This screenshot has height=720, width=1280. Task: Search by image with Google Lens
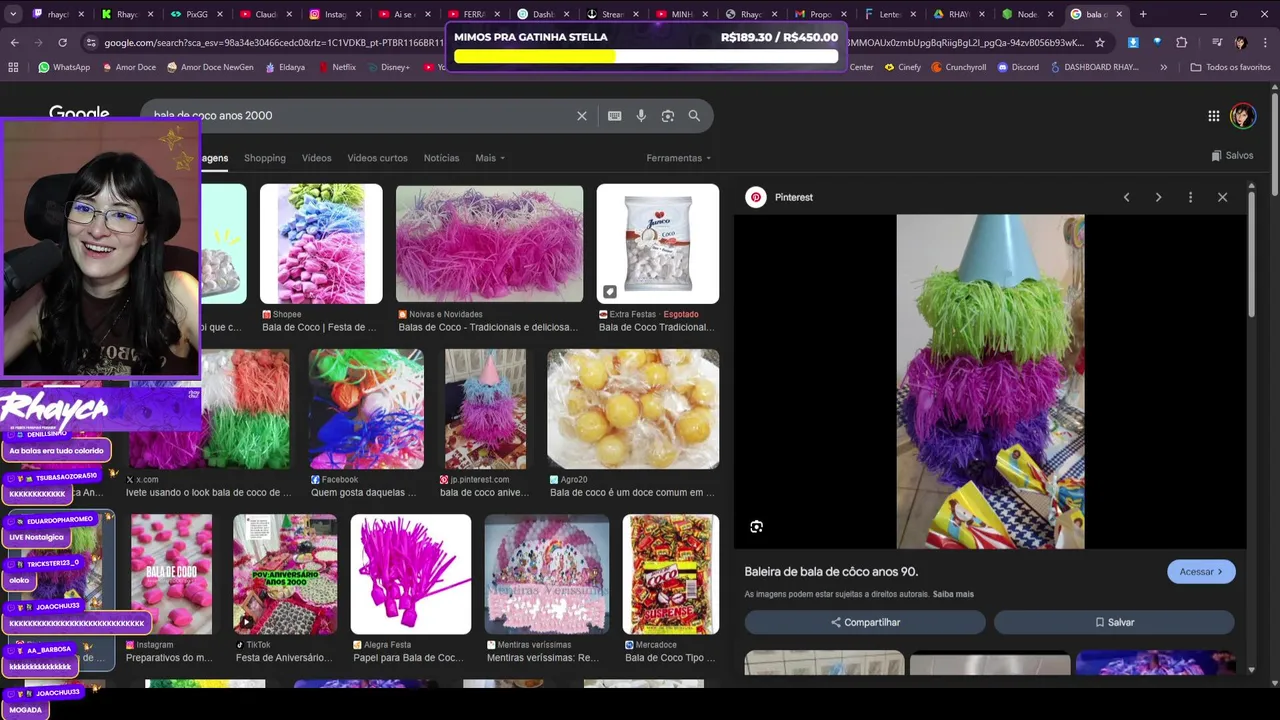pos(668,116)
